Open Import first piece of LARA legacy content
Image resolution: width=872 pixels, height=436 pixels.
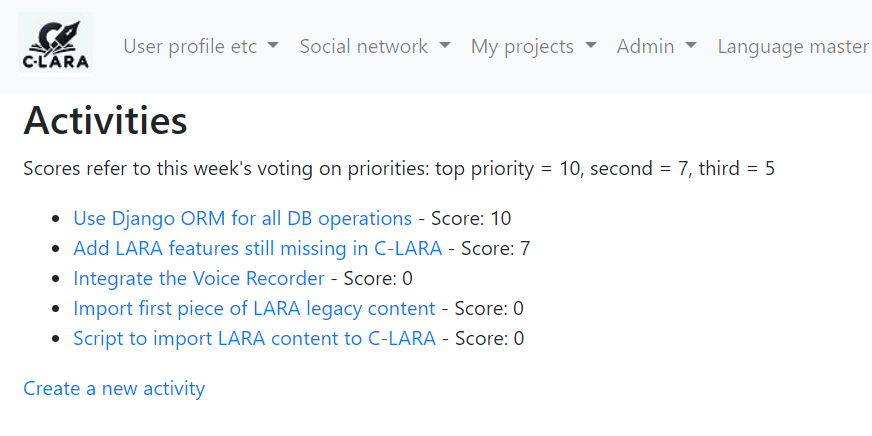coord(254,308)
